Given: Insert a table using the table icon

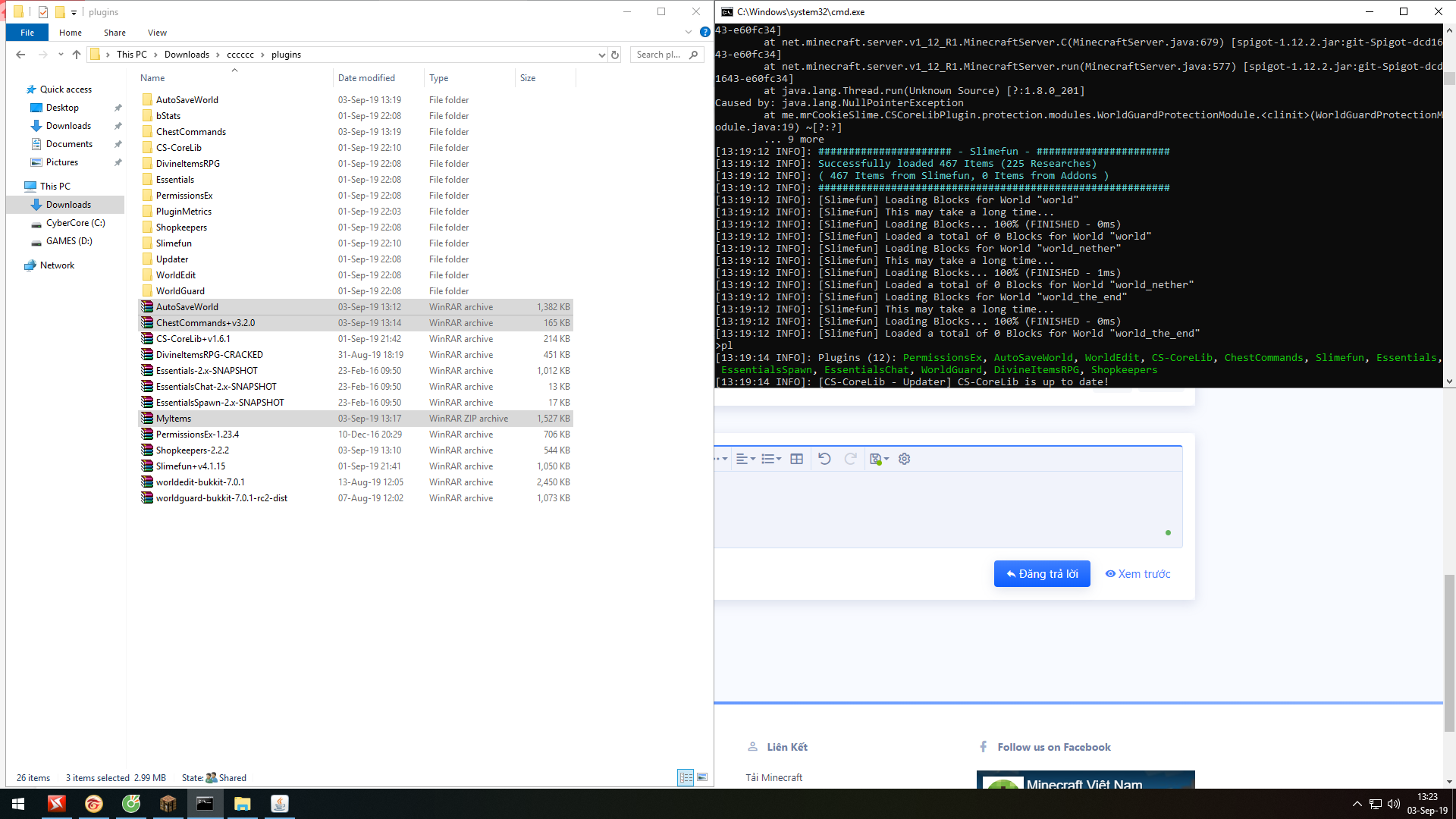Looking at the screenshot, I should pos(796,459).
